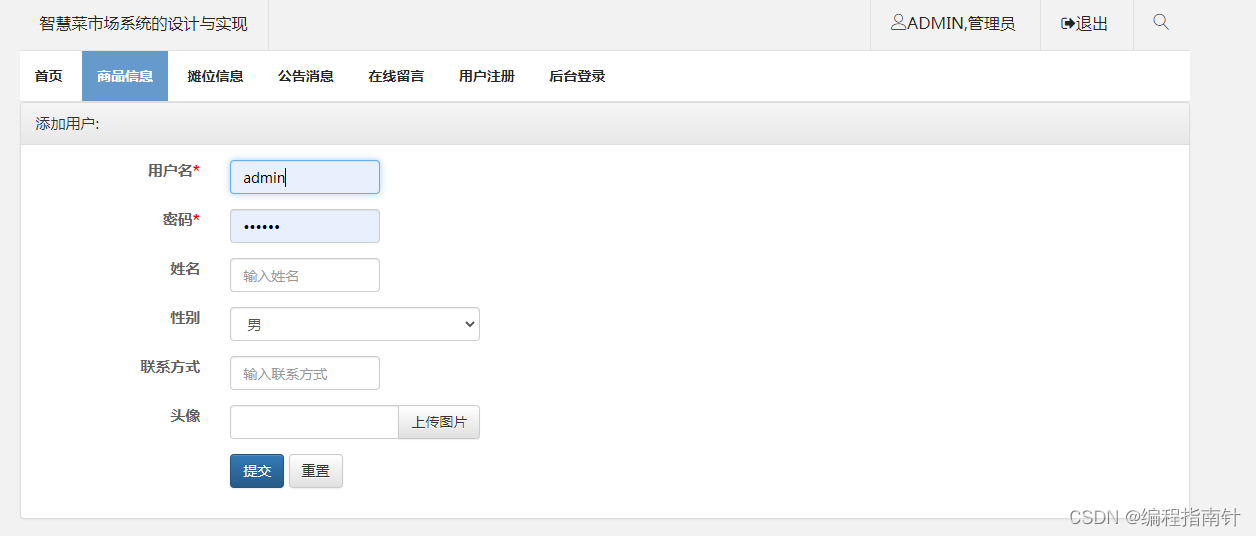Click the 联系方式 field label
This screenshot has height=536, width=1256.
(x=170, y=367)
